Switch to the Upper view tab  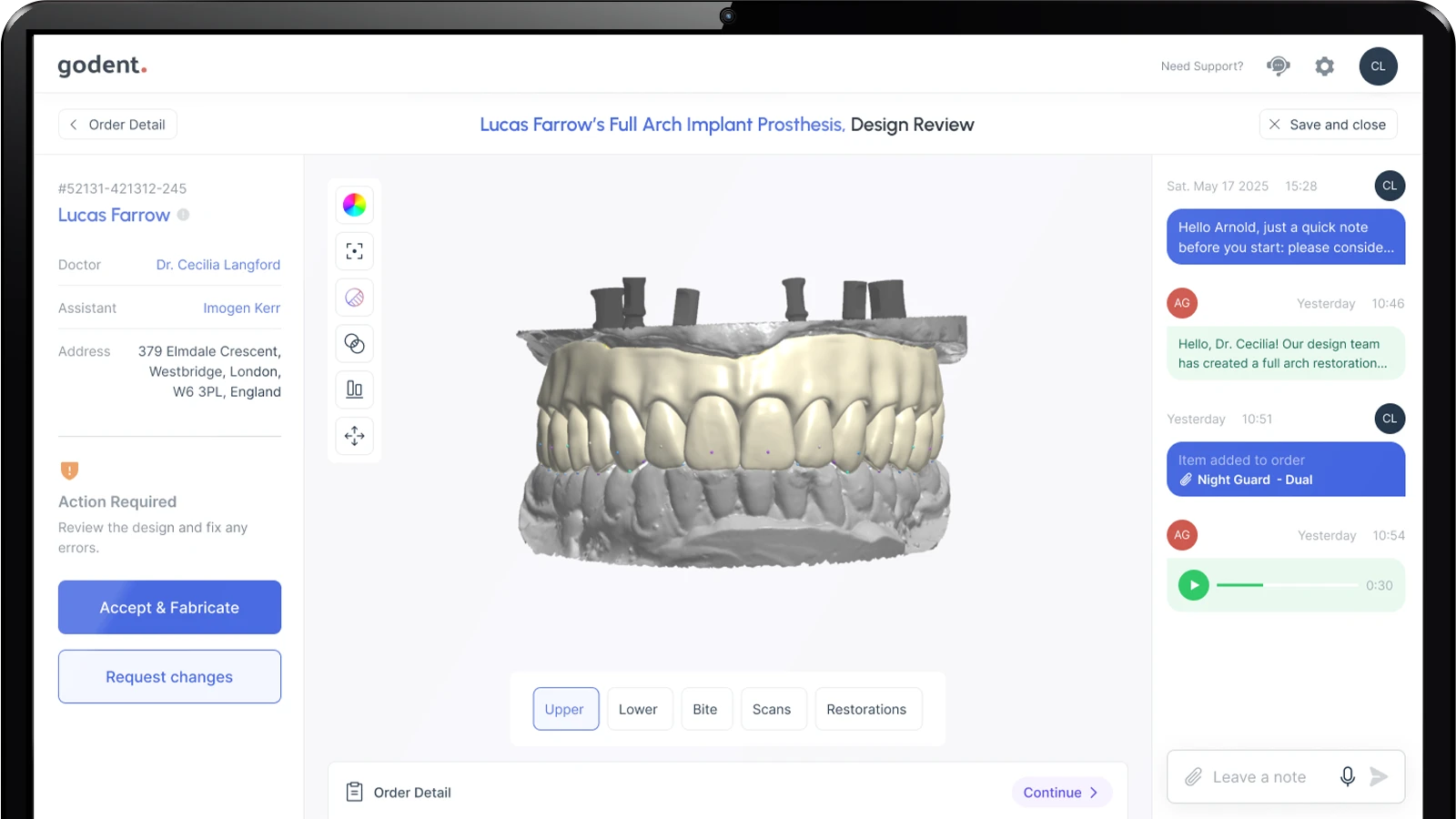click(x=565, y=709)
